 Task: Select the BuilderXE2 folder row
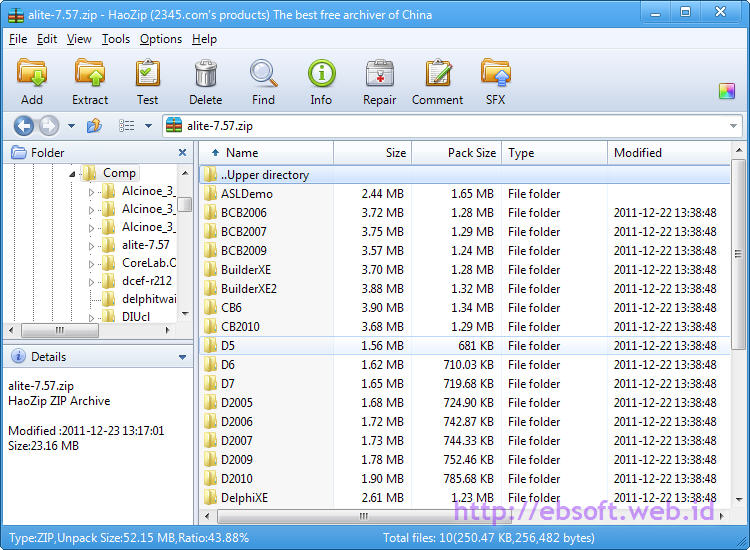[465, 289]
